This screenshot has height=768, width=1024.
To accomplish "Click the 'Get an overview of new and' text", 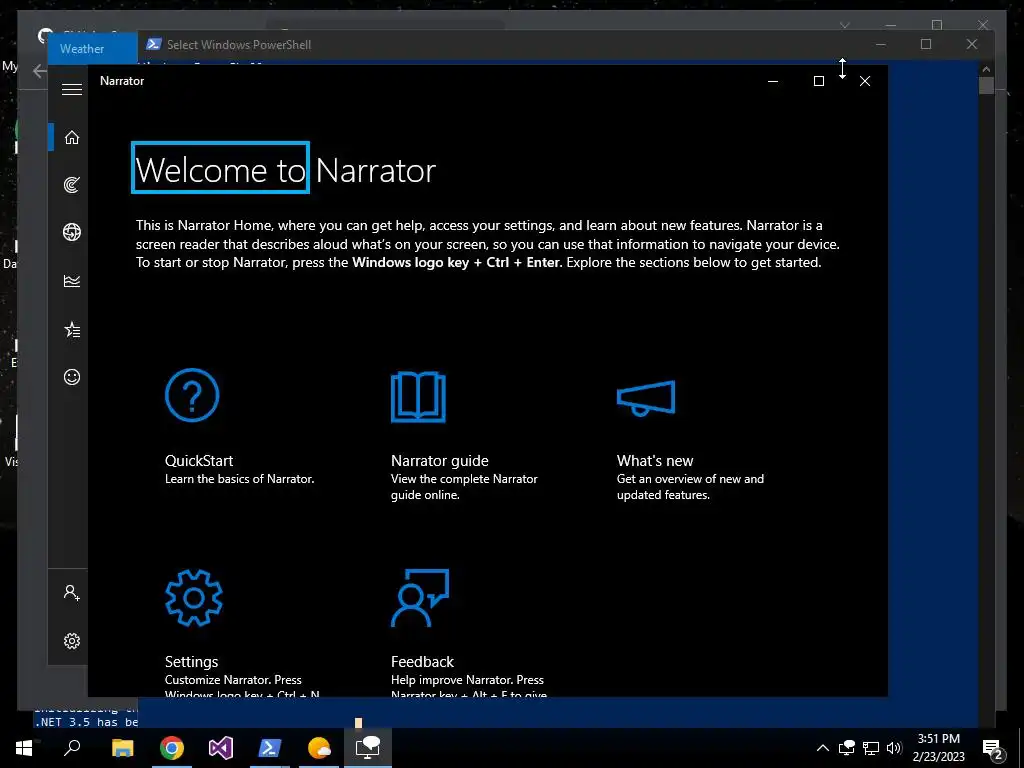I will click(690, 479).
